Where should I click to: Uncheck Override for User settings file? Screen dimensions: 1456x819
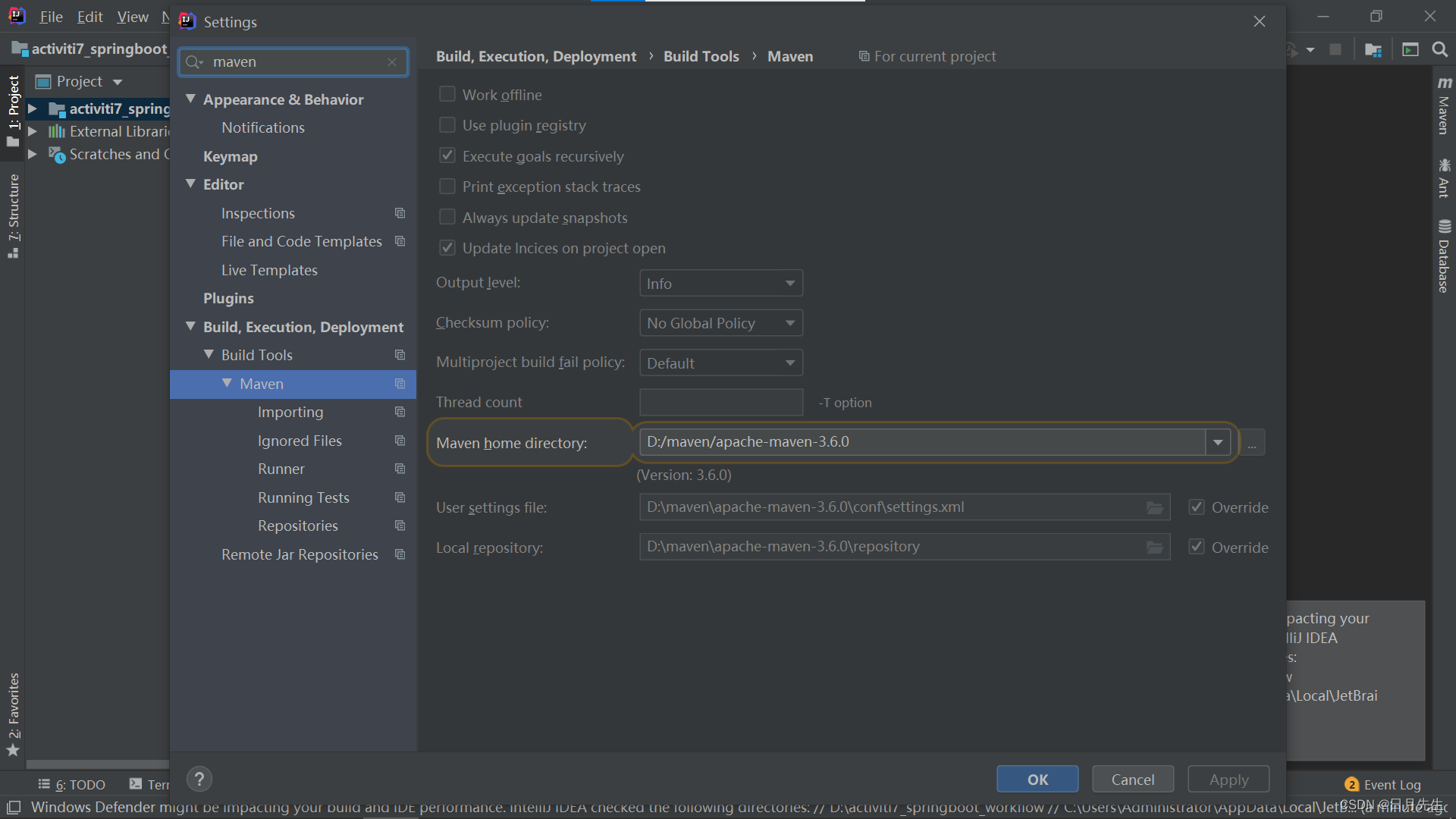(x=1197, y=507)
